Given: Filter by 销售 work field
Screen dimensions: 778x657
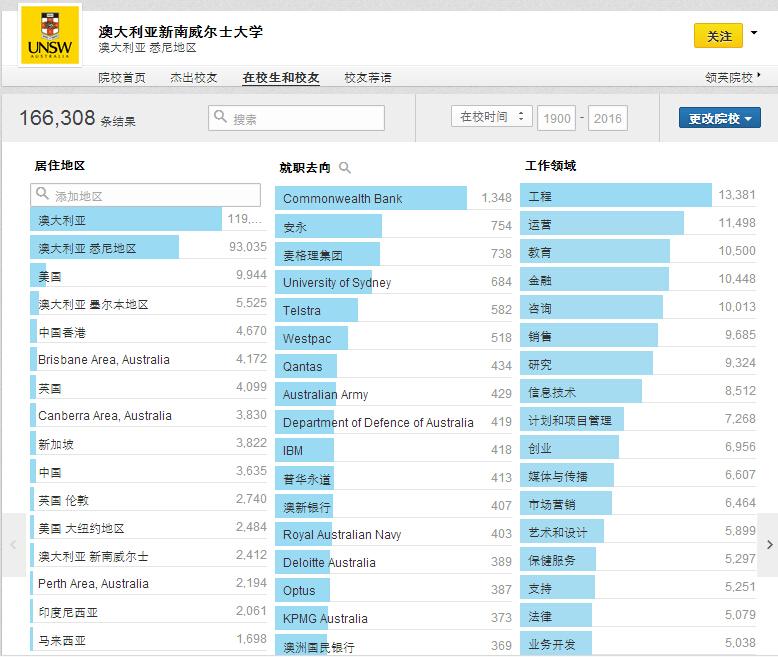Looking at the screenshot, I should [x=638, y=336].
